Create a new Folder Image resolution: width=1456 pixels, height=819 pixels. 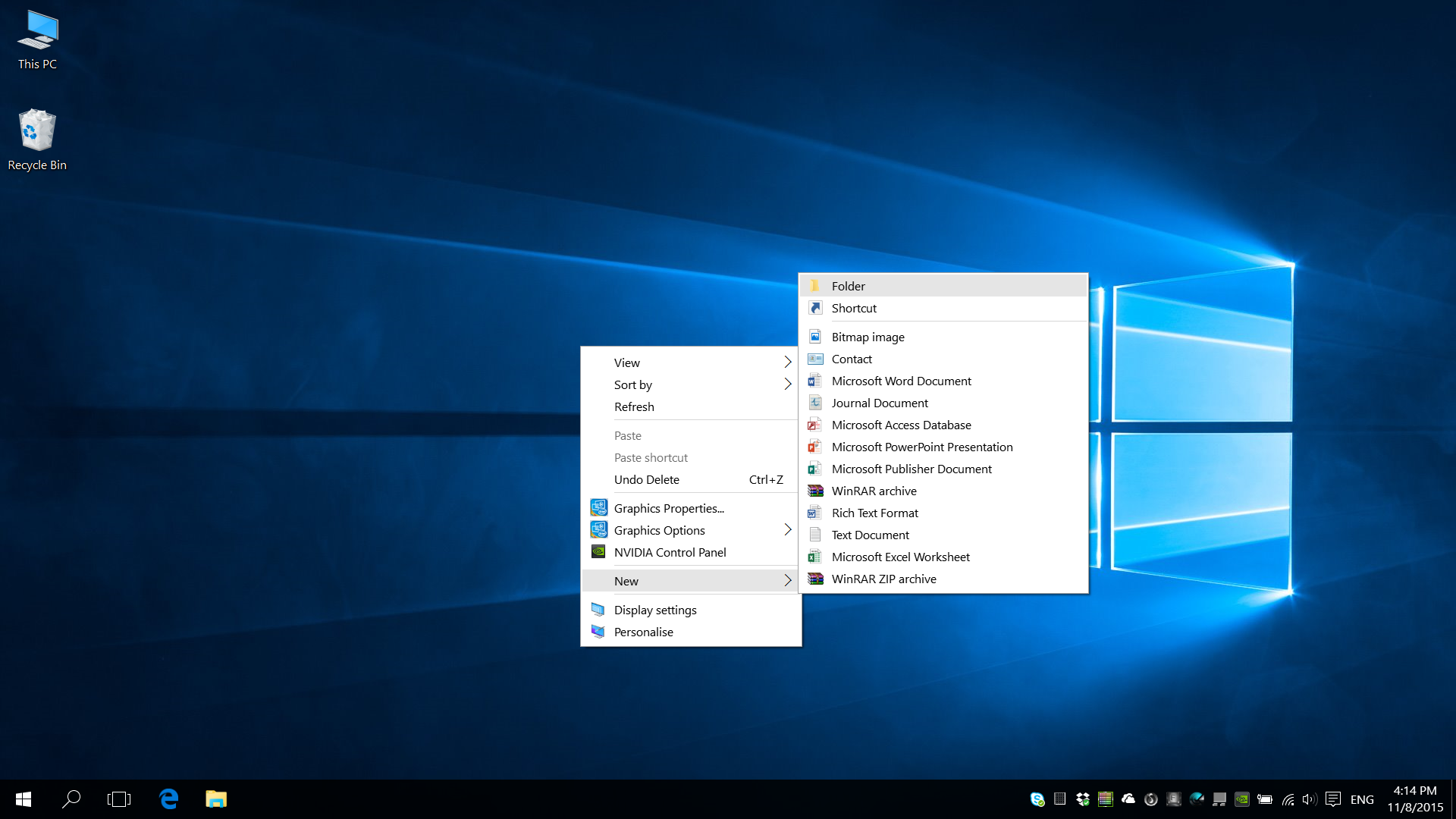pyautogui.click(x=943, y=286)
